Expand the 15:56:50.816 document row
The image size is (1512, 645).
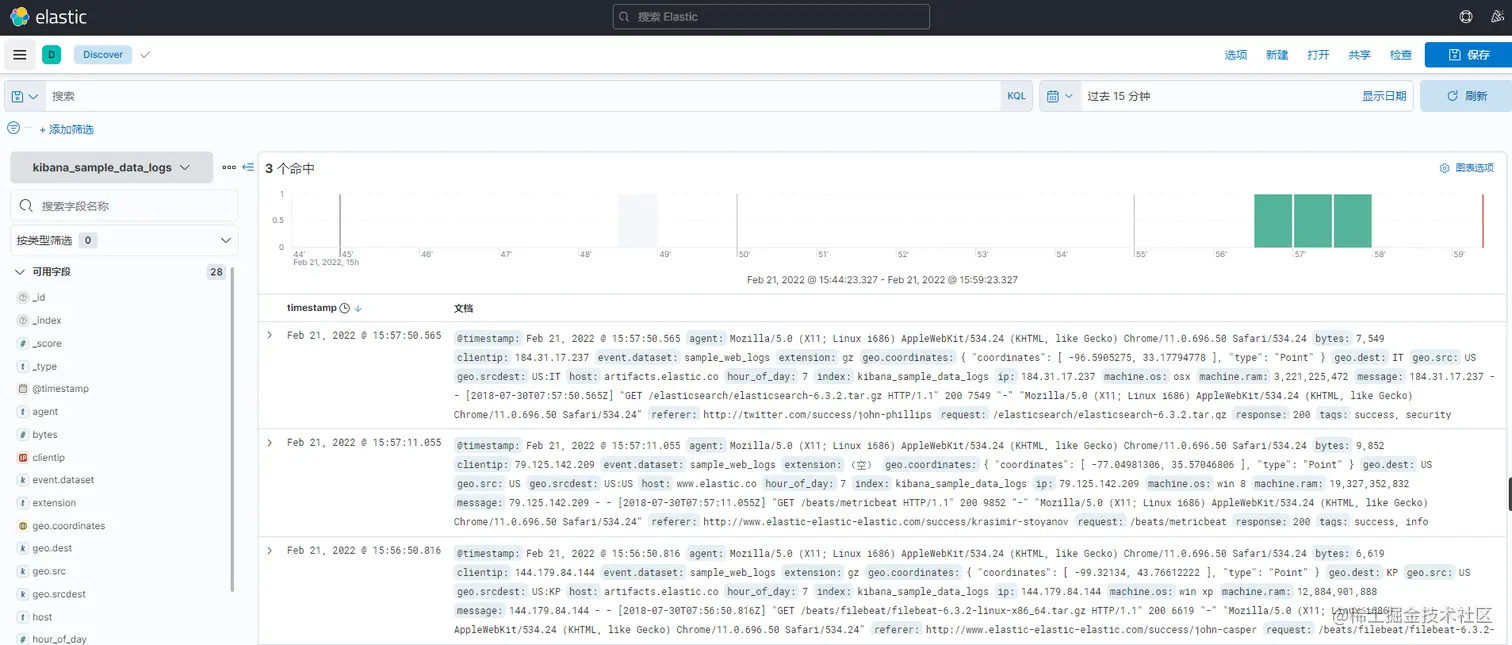click(270, 551)
